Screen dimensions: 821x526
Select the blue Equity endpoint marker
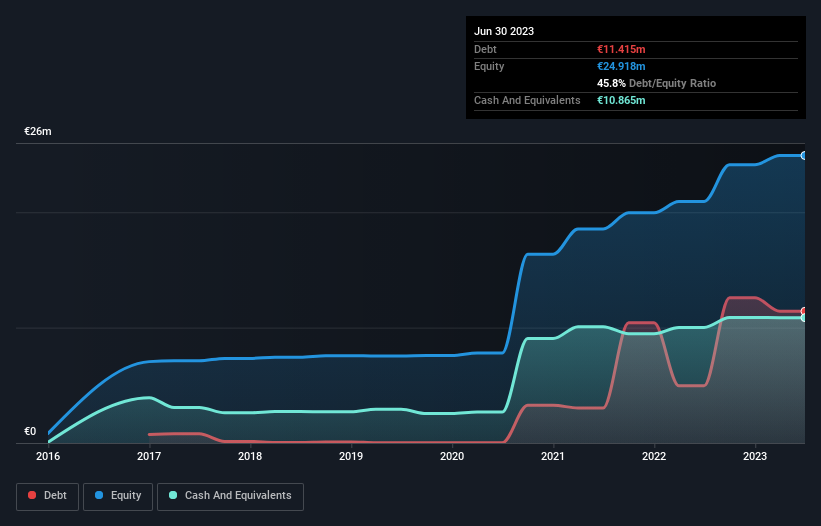804,155
